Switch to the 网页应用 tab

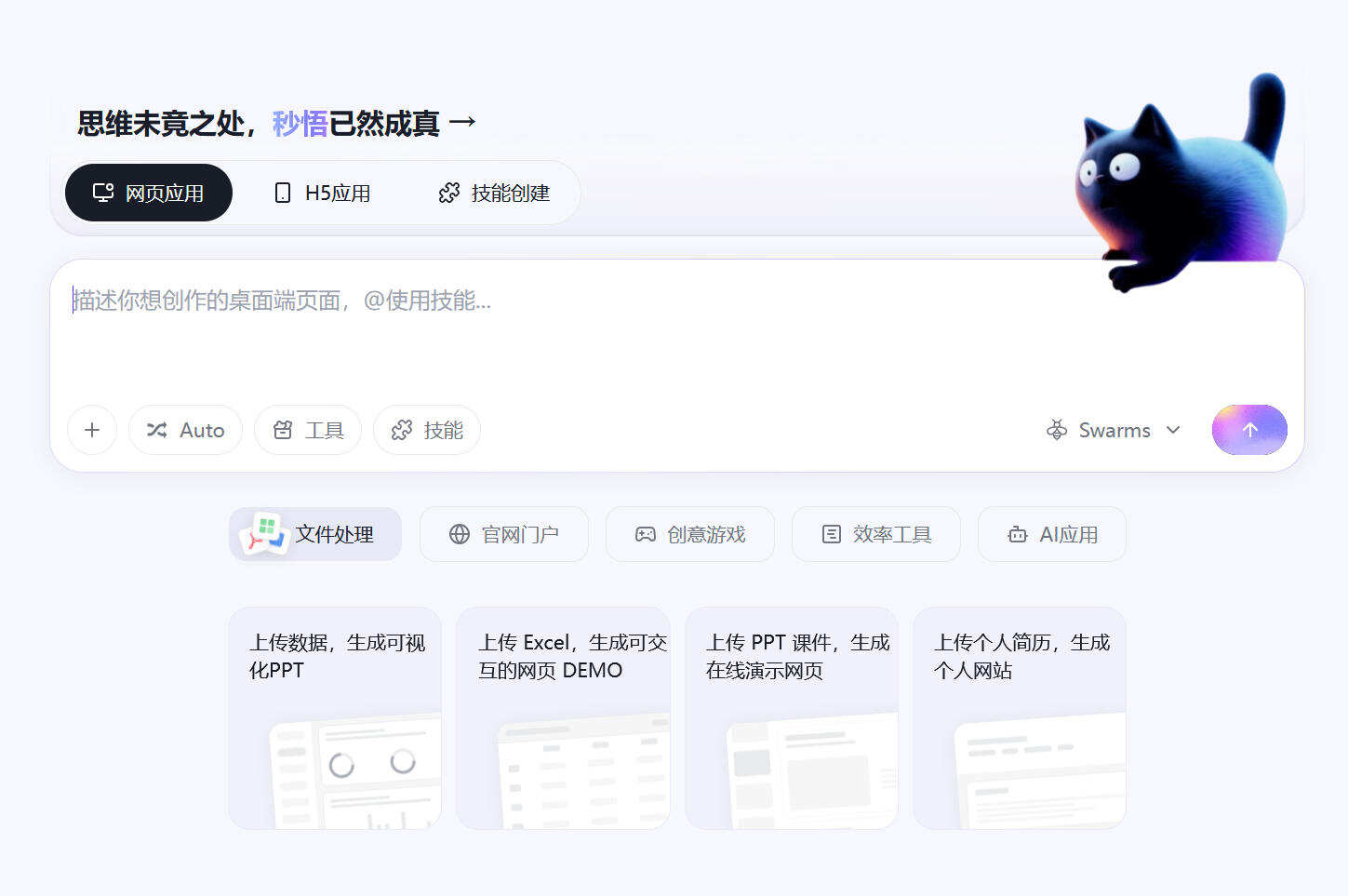(149, 193)
